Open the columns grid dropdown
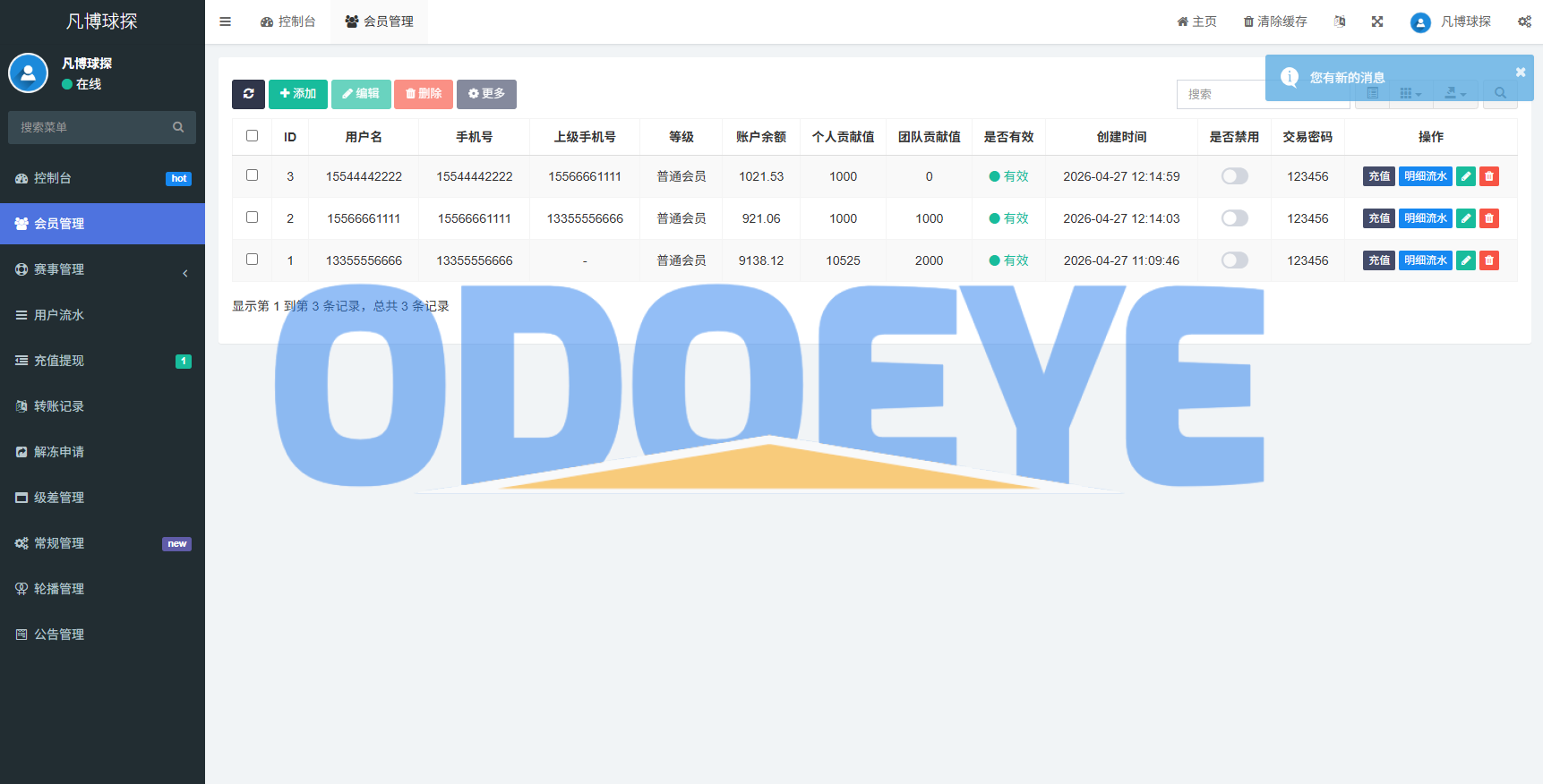 coord(1410,94)
